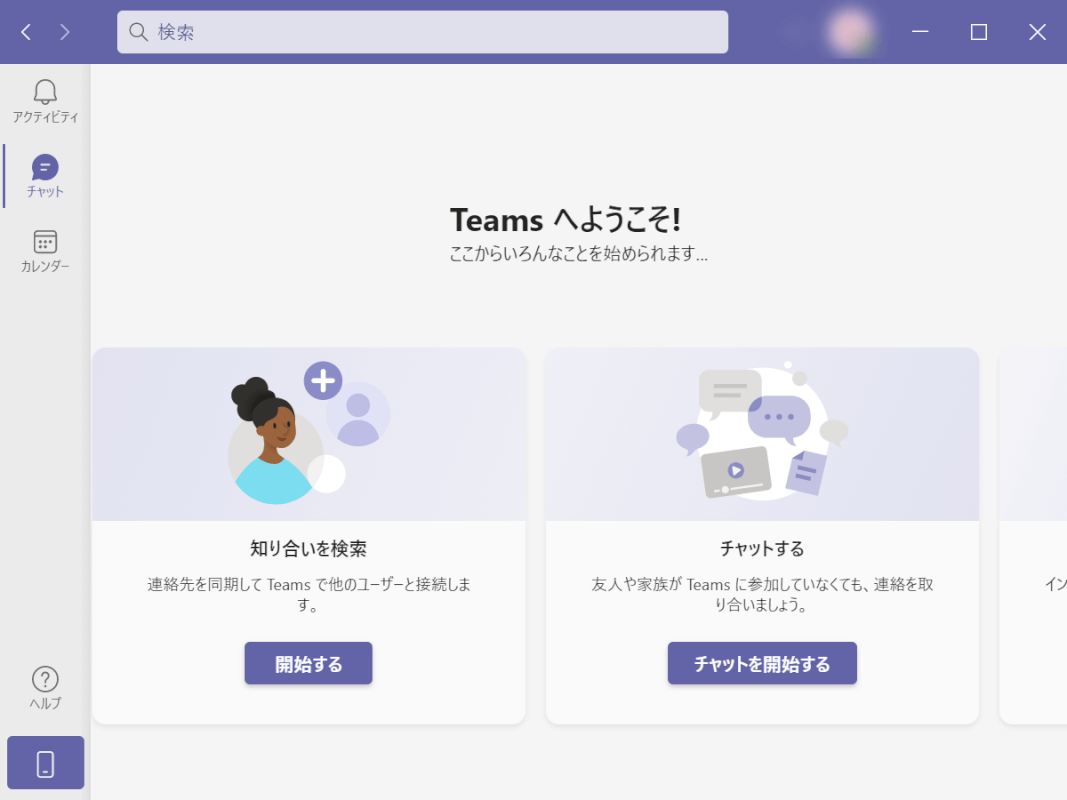Go forward with the right arrow
This screenshot has width=1067, height=800.
point(65,32)
